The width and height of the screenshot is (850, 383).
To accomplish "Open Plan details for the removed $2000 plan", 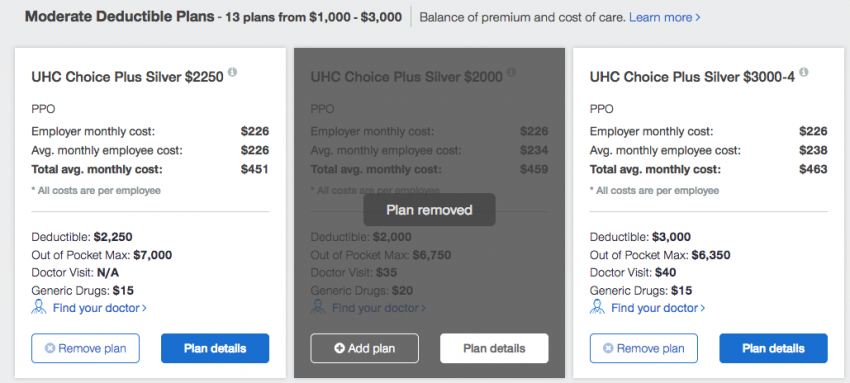I will [494, 348].
